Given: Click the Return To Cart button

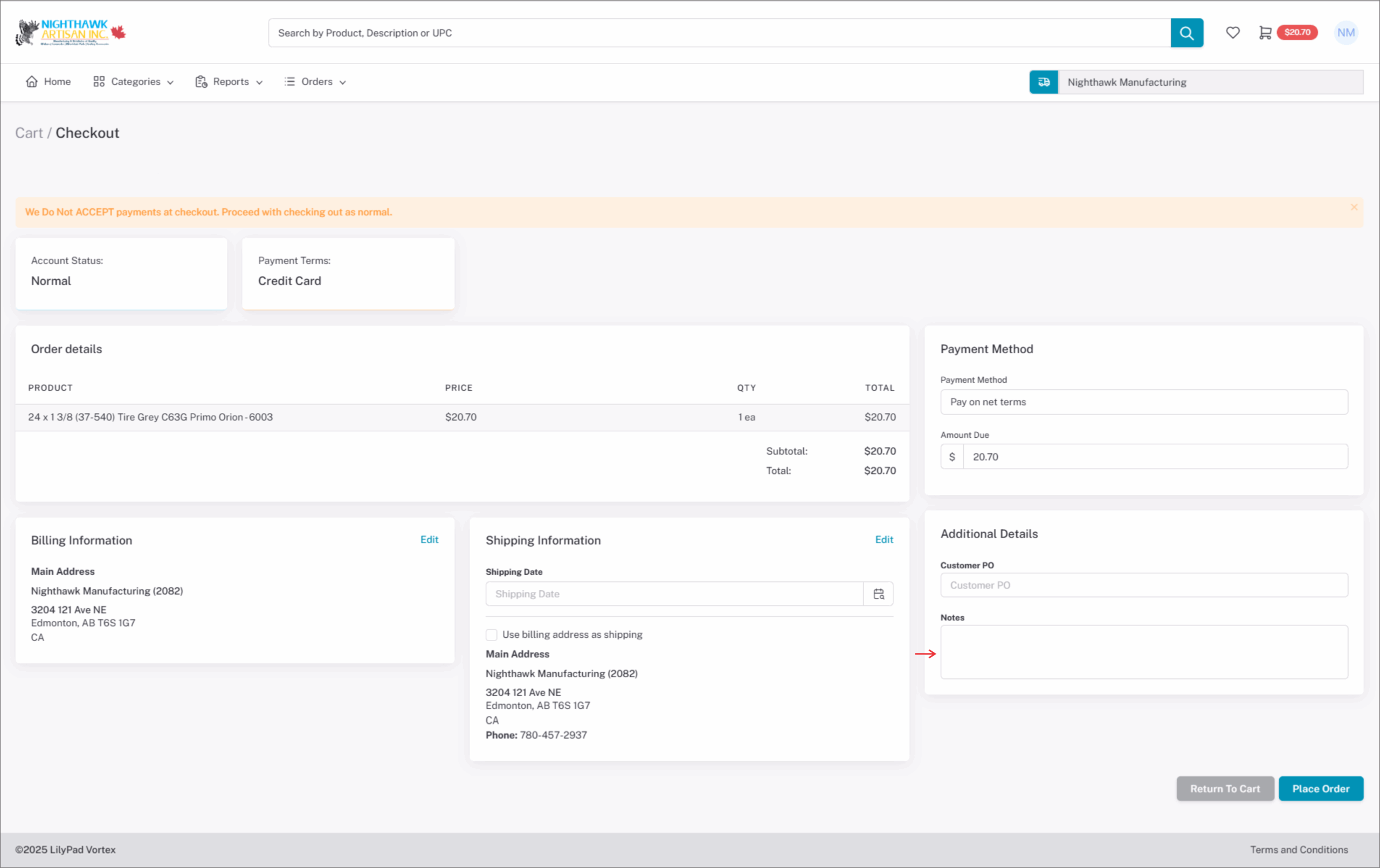Looking at the screenshot, I should (1225, 789).
